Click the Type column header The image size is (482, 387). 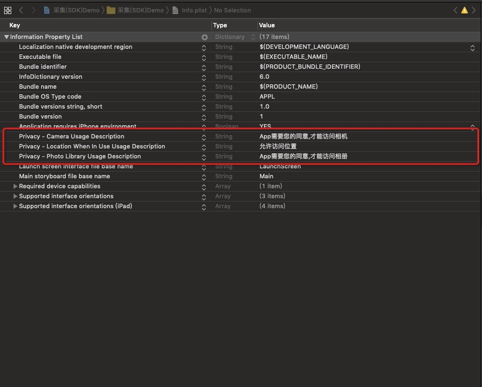pos(220,25)
